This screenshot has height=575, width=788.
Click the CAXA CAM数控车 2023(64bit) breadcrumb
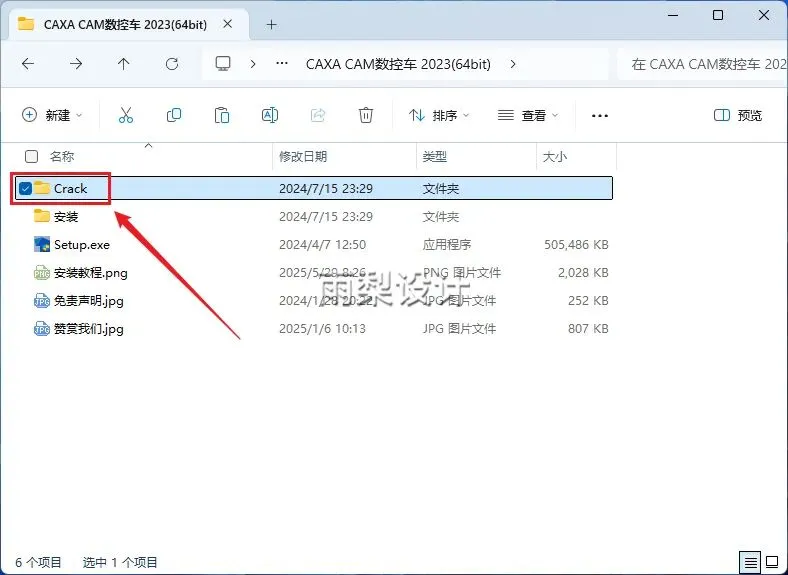(398, 64)
